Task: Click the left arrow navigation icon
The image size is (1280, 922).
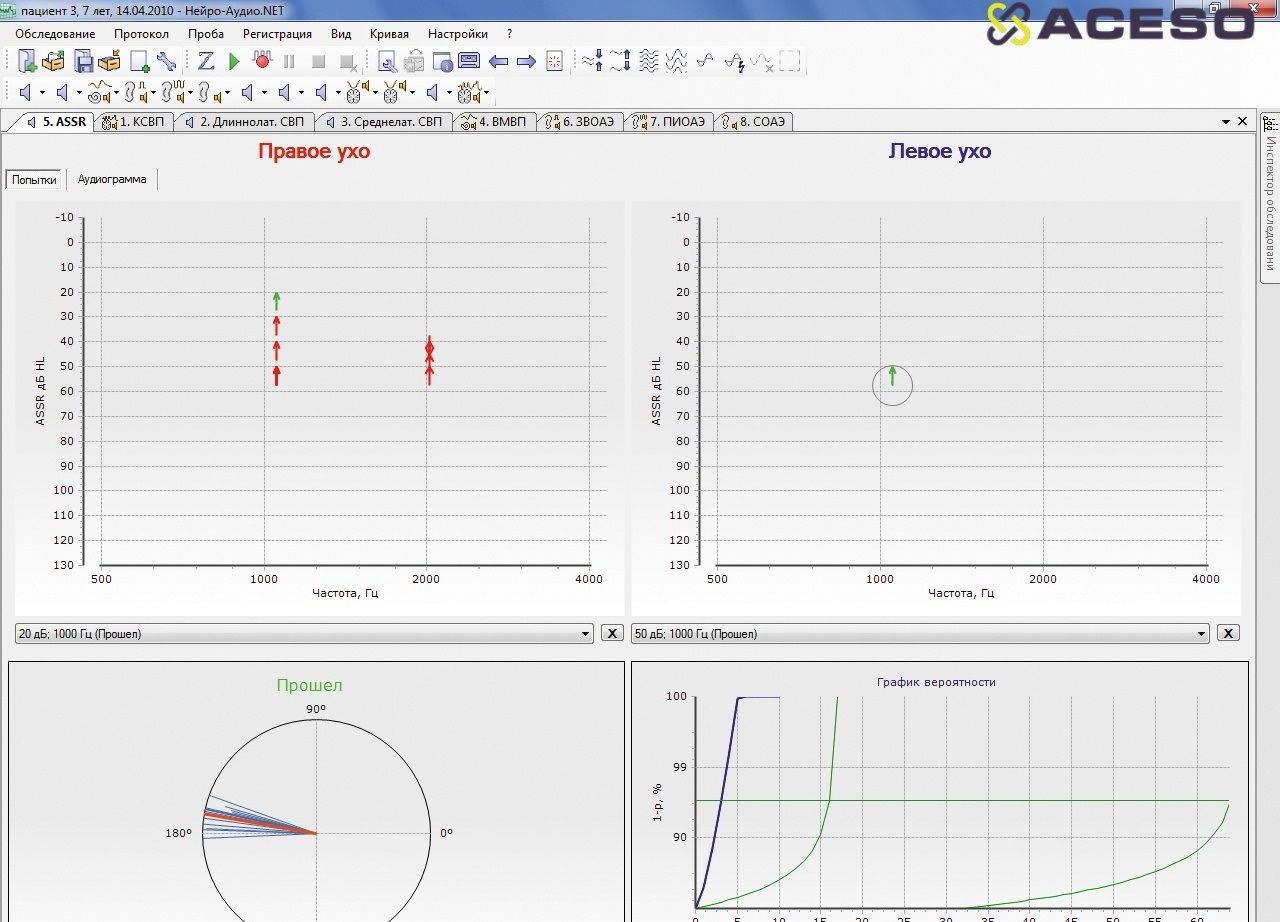Action: click(498, 62)
